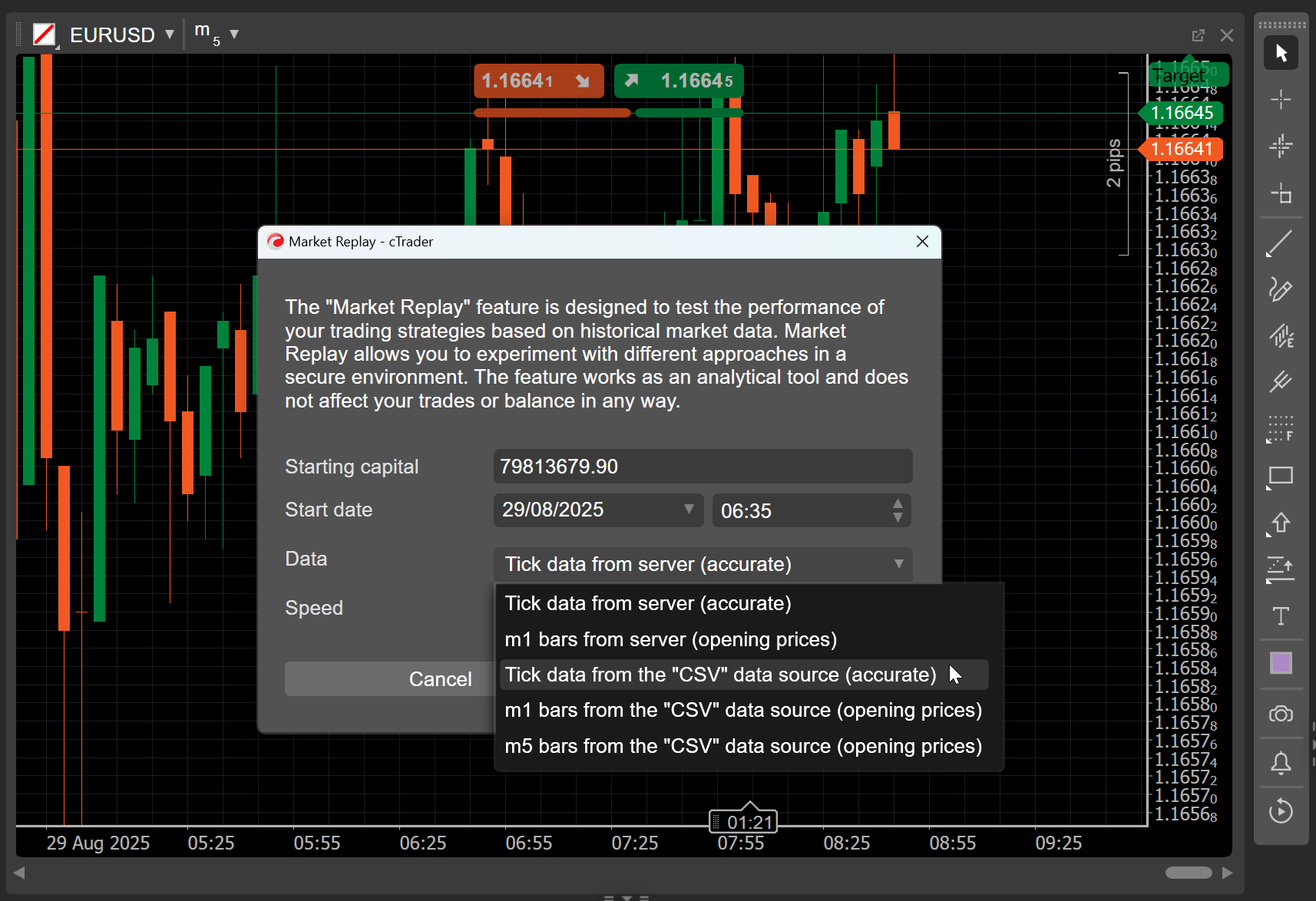This screenshot has width=1316, height=901.
Task: Open the EURUSD symbol dropdown
Action: pyautogui.click(x=170, y=35)
